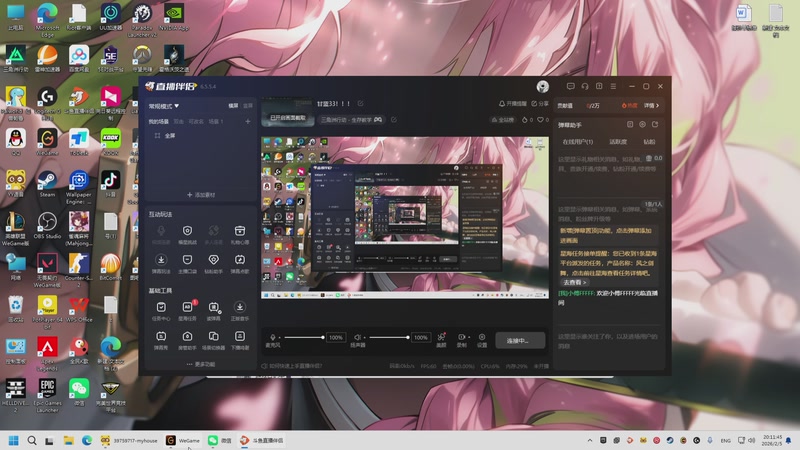Open the 弹幕玩法 download-arrow icon
The height and width of the screenshot is (450, 800).
[161, 264]
